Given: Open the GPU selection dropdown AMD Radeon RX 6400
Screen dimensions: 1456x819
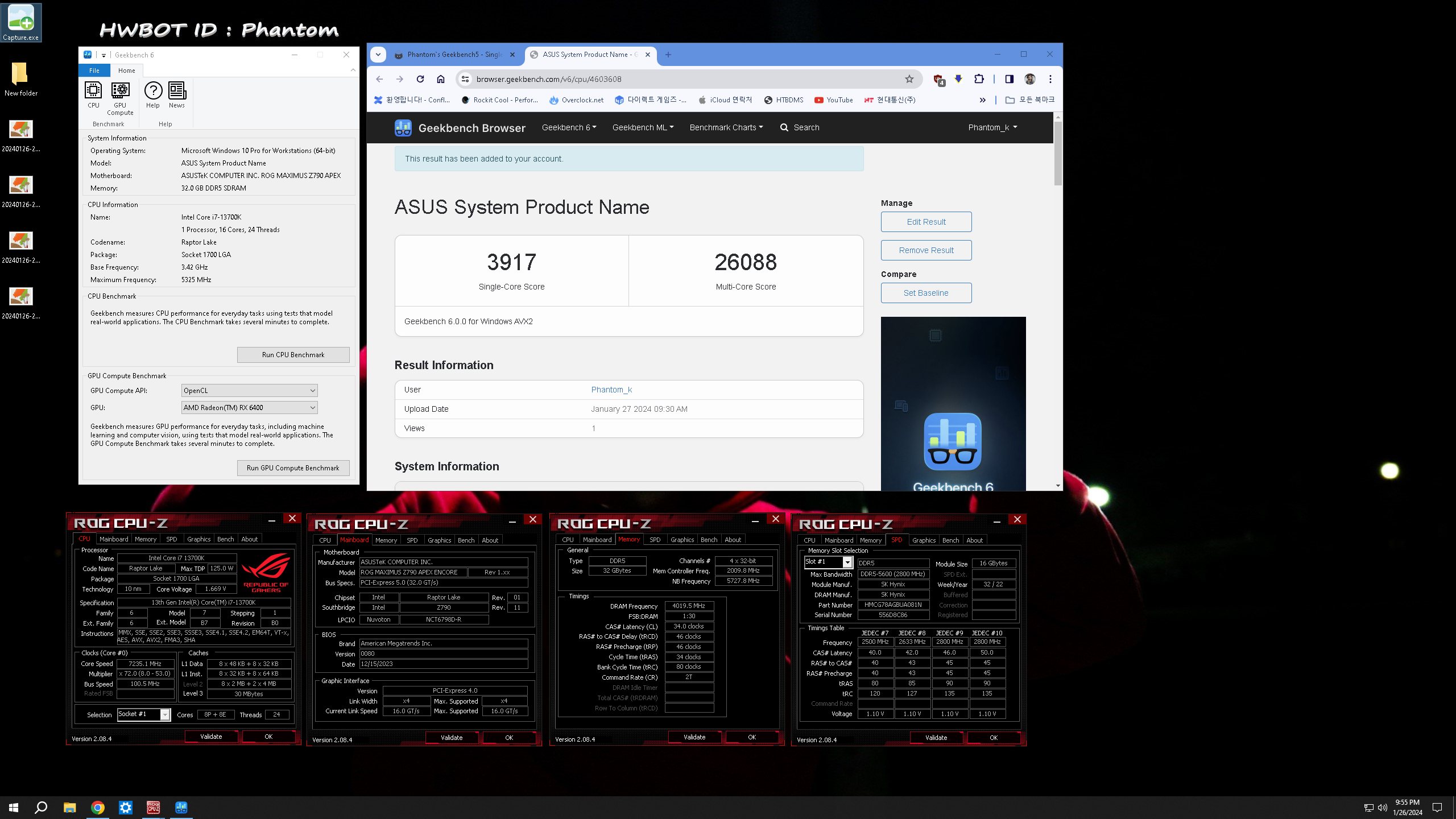Looking at the screenshot, I should point(249,407).
